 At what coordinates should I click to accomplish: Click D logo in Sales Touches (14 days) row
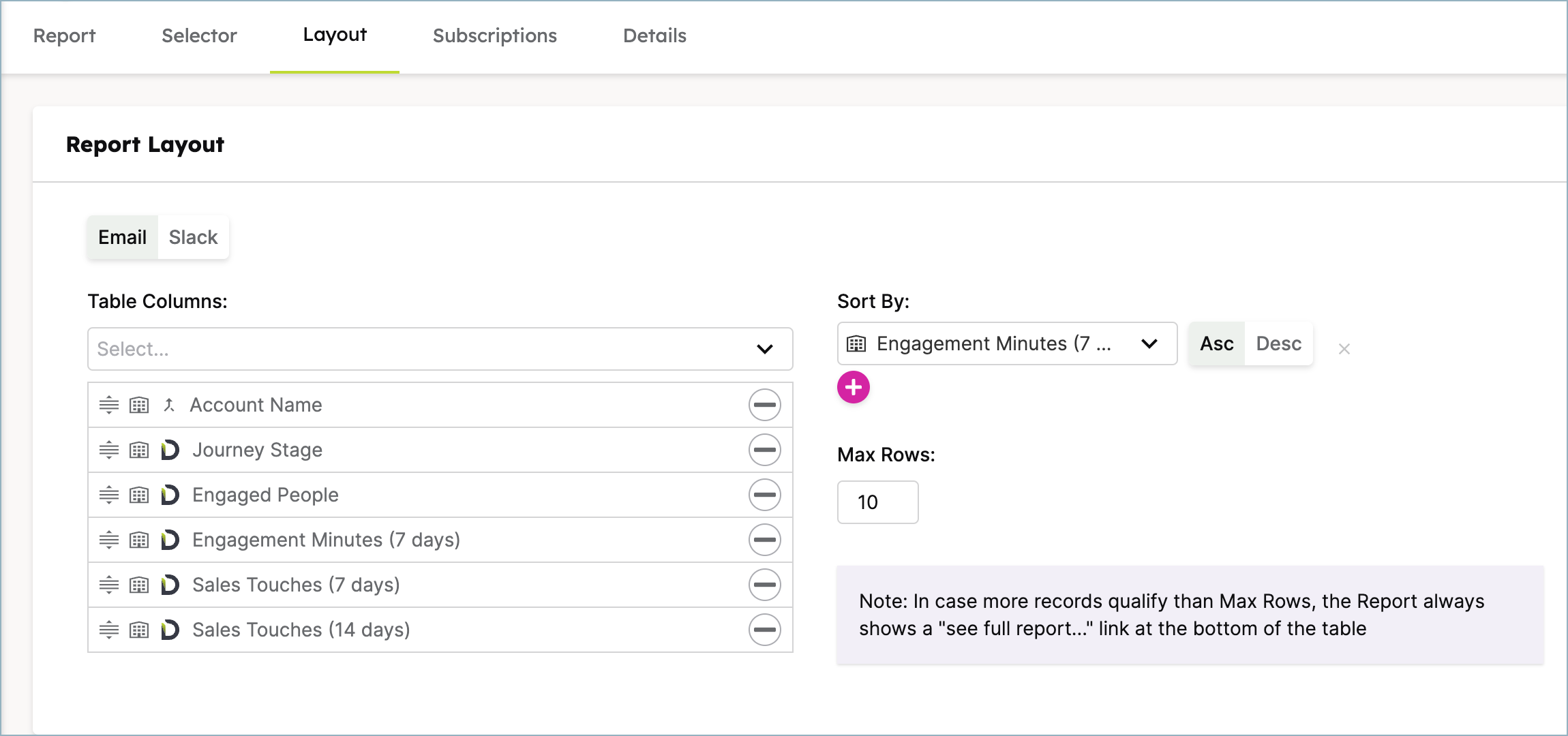[170, 630]
